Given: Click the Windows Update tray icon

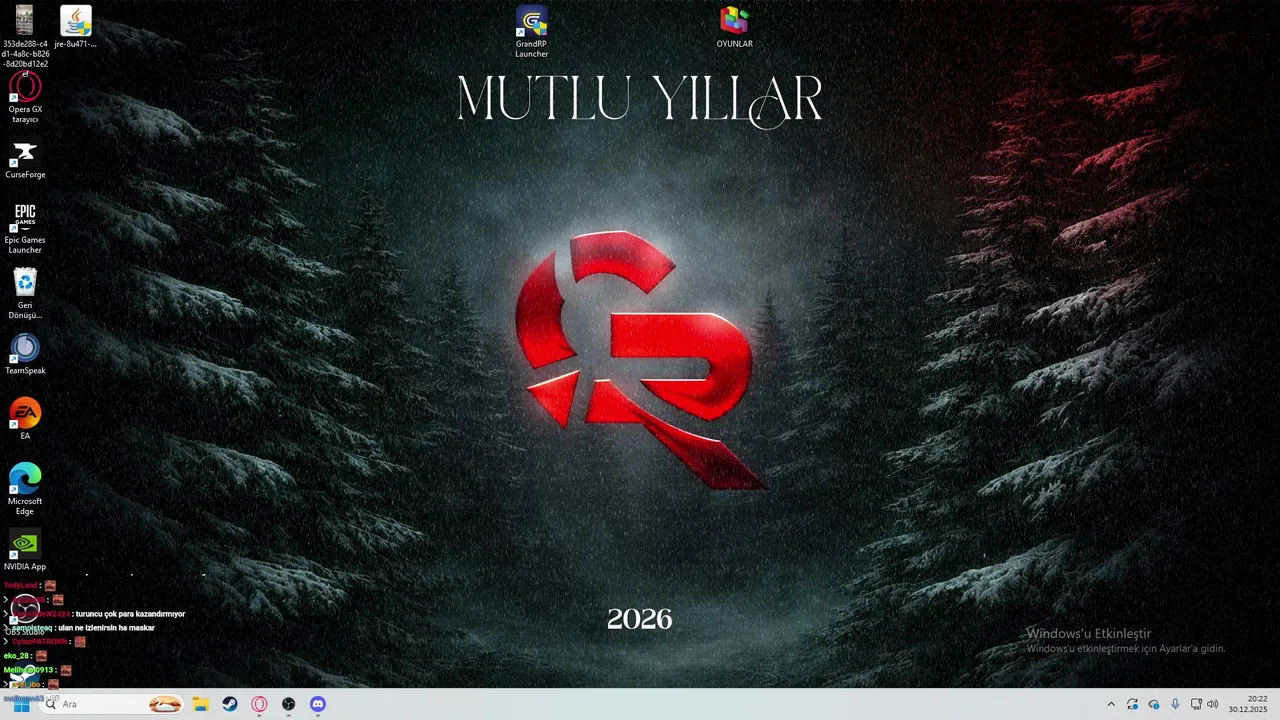Looking at the screenshot, I should coord(1132,704).
